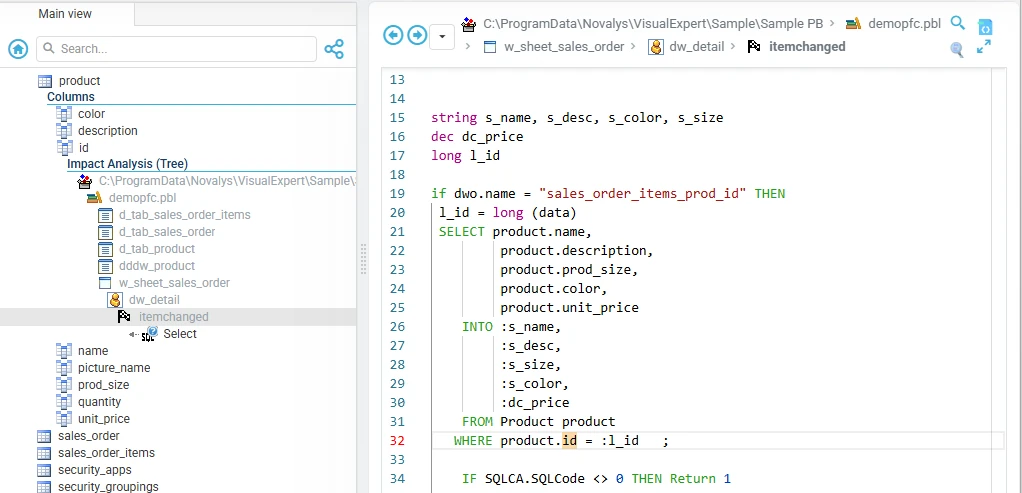Screen dimensions: 1022x493
Task: Select the unit_price column
Action: point(104,419)
